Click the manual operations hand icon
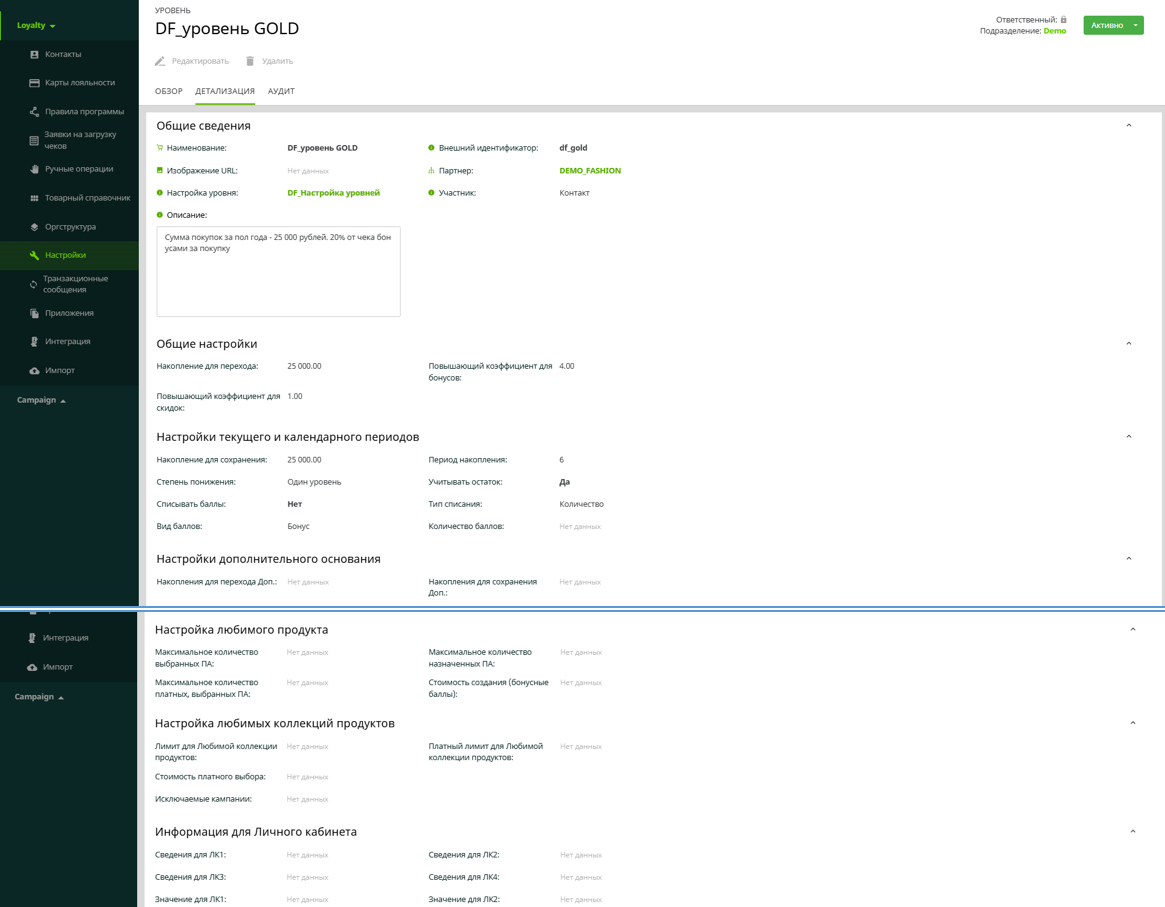The height and width of the screenshot is (907, 1165). click(x=34, y=169)
